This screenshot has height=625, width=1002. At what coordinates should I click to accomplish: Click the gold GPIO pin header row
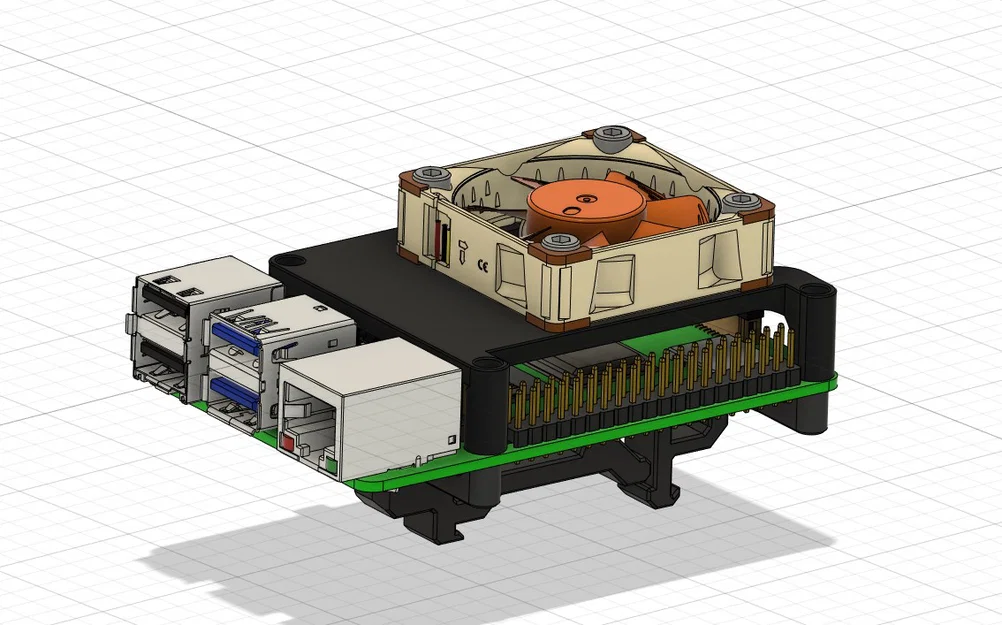[652, 383]
